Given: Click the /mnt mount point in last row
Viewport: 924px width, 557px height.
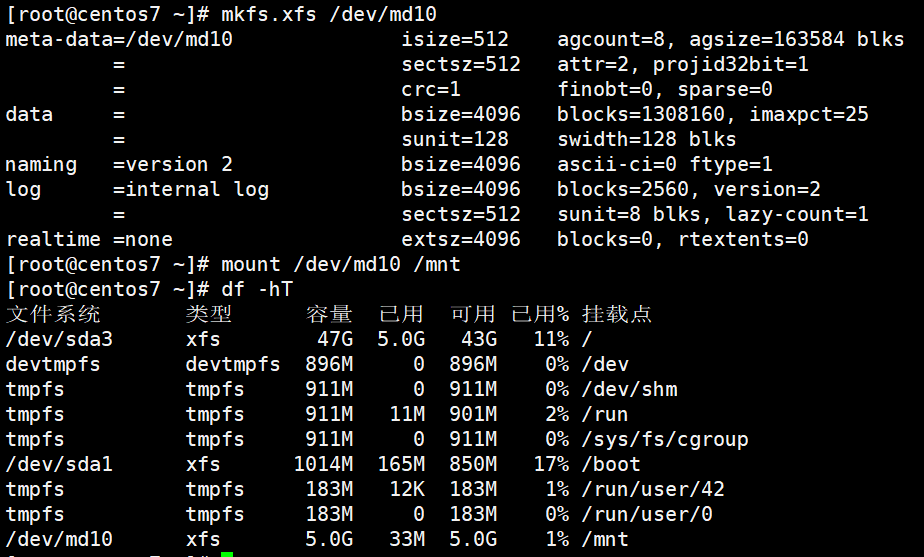Looking at the screenshot, I should click(605, 539).
